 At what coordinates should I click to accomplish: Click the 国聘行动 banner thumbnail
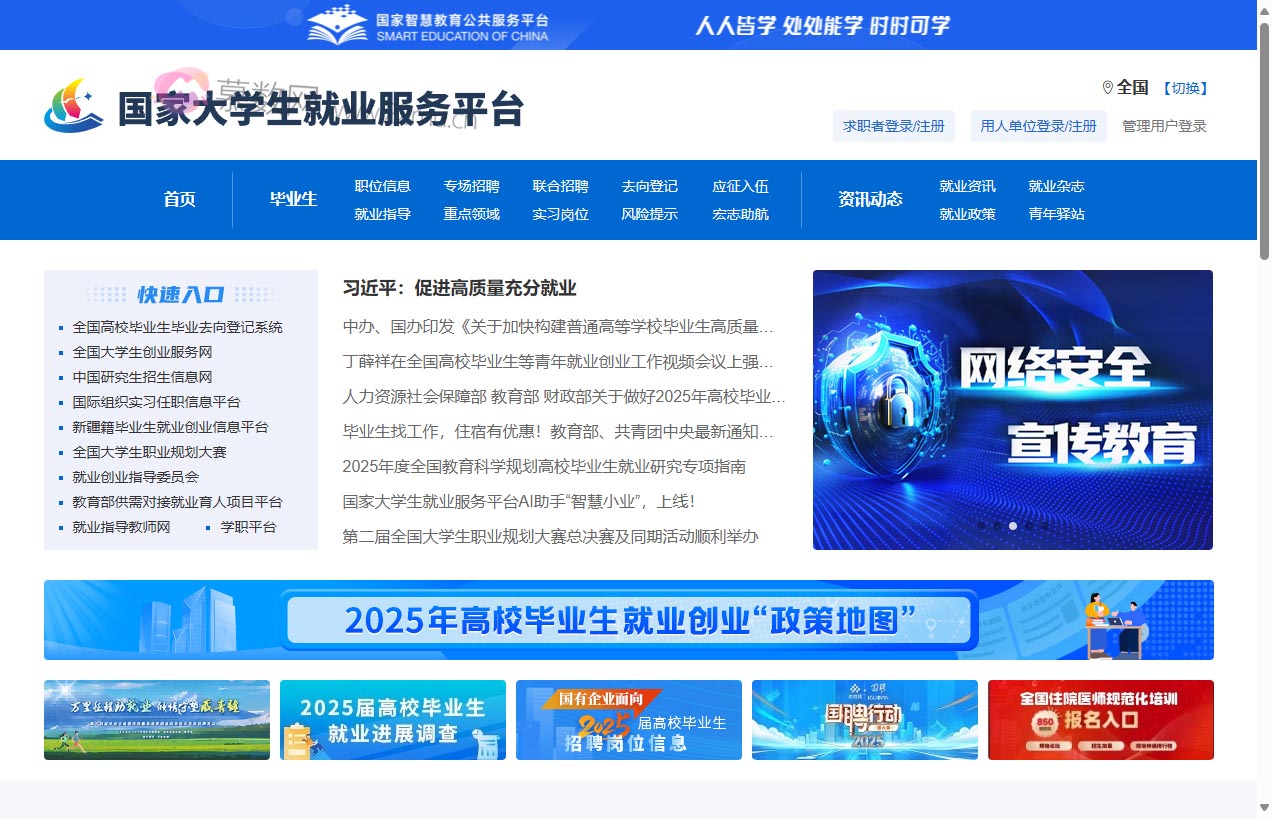(x=864, y=720)
